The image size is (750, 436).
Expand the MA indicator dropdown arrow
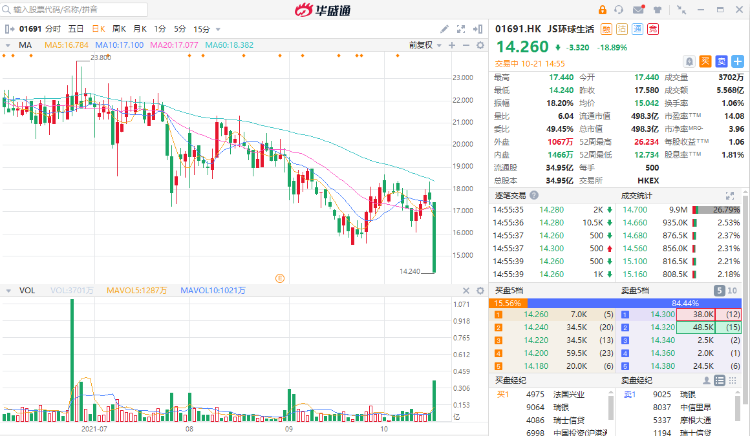8,45
